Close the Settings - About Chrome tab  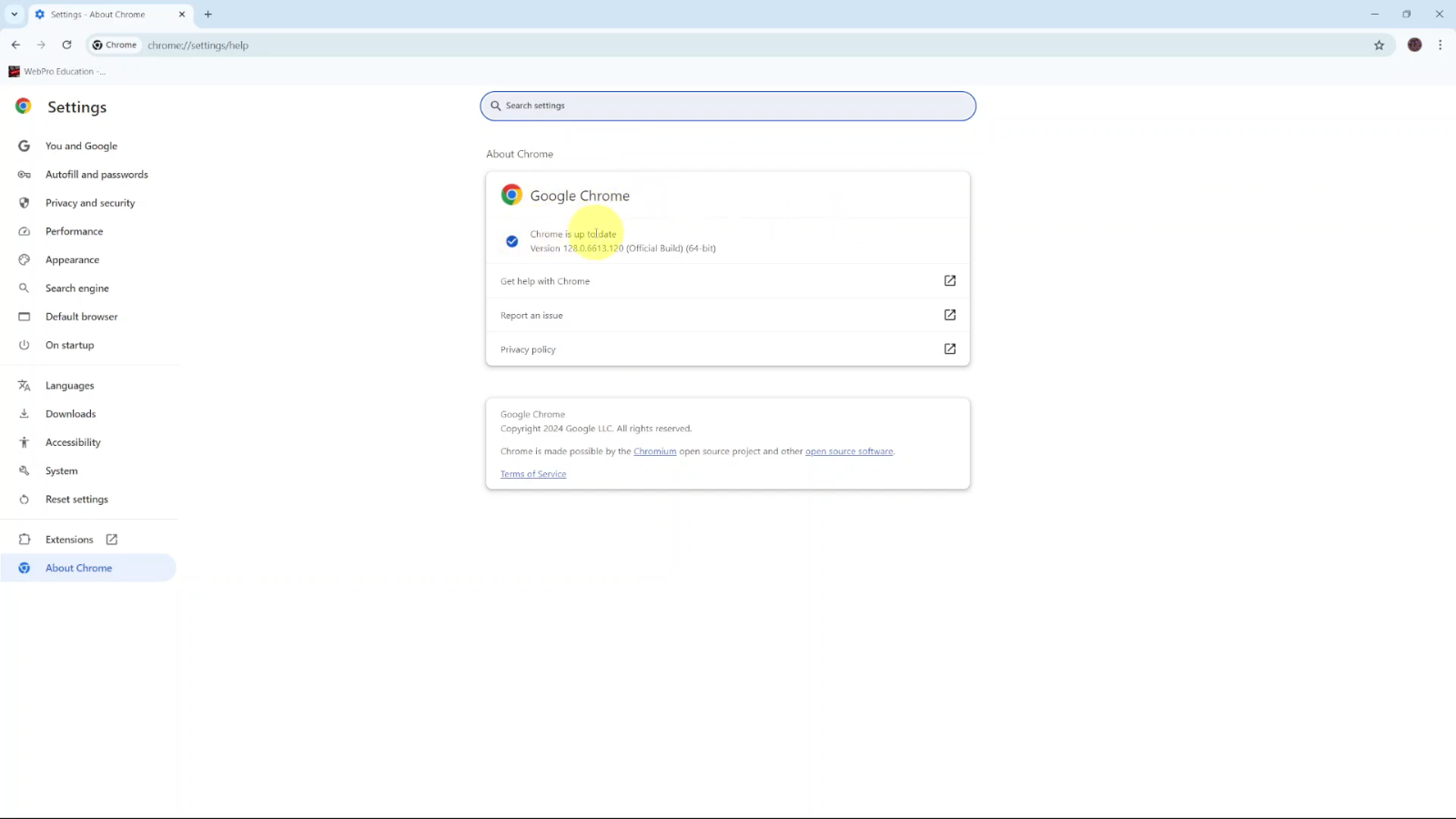pyautogui.click(x=182, y=15)
